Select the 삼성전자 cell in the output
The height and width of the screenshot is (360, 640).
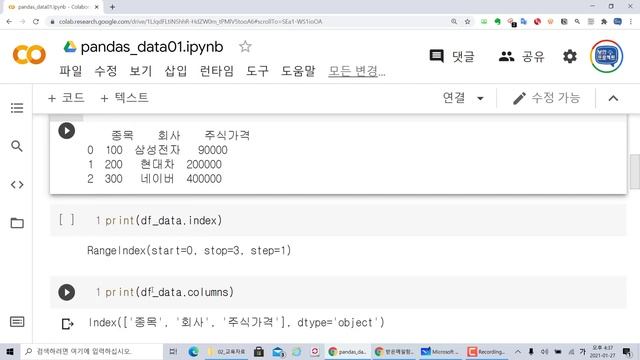pyautogui.click(x=158, y=150)
